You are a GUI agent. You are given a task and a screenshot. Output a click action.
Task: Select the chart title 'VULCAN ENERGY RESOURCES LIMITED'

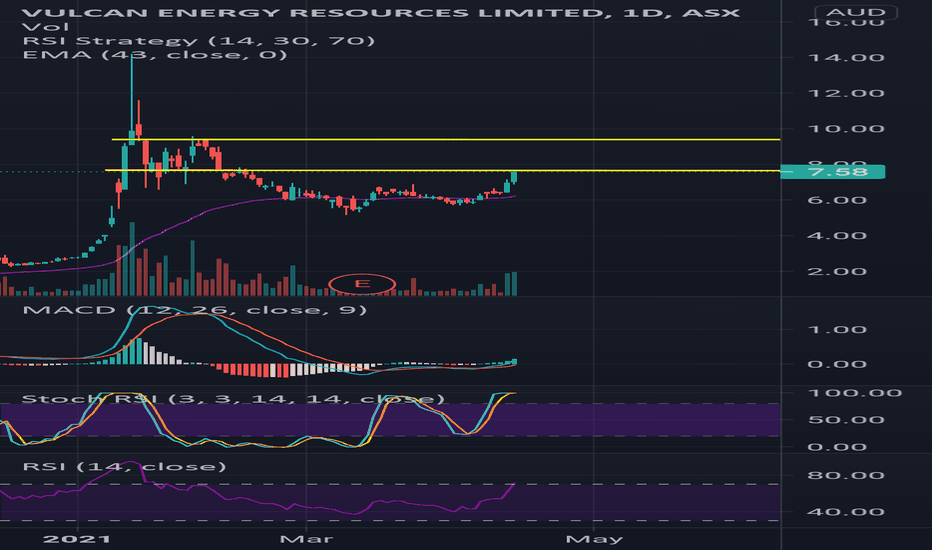pyautogui.click(x=315, y=12)
